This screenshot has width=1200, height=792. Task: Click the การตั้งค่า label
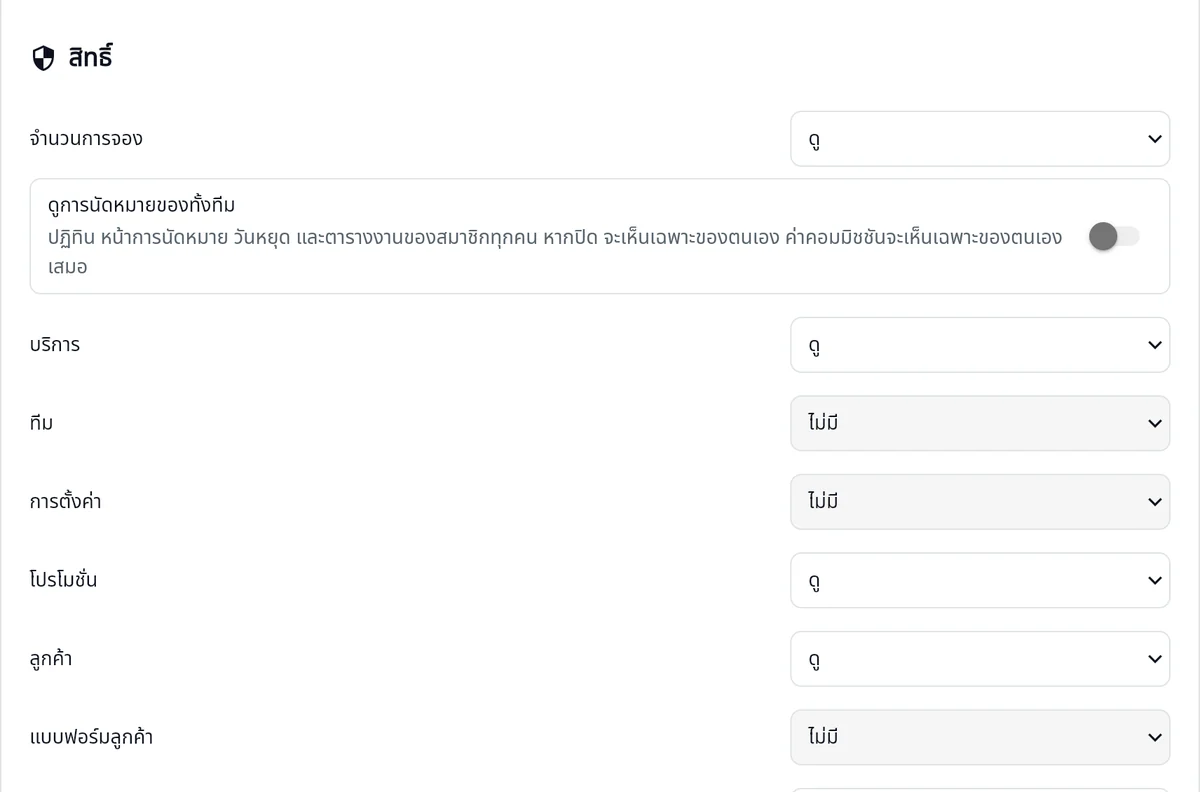tap(66, 501)
